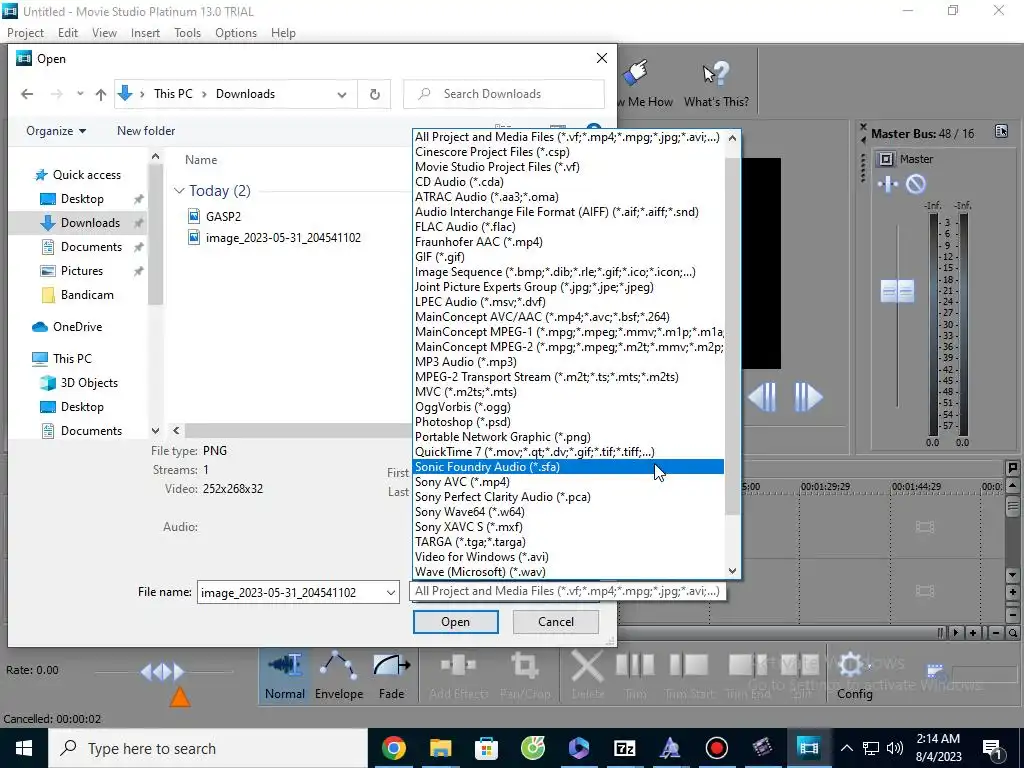The width and height of the screenshot is (1024, 768).
Task: Open Master FX (plus-bar icon) in mixer
Action: 888,184
